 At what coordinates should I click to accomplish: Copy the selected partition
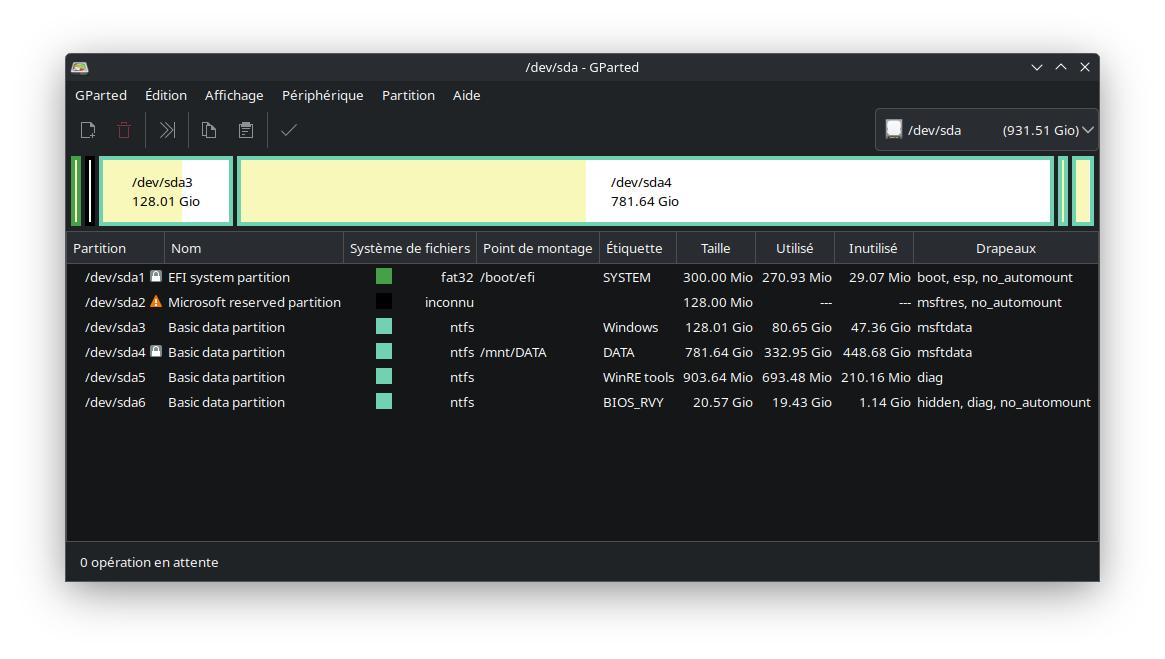pyautogui.click(x=209, y=130)
